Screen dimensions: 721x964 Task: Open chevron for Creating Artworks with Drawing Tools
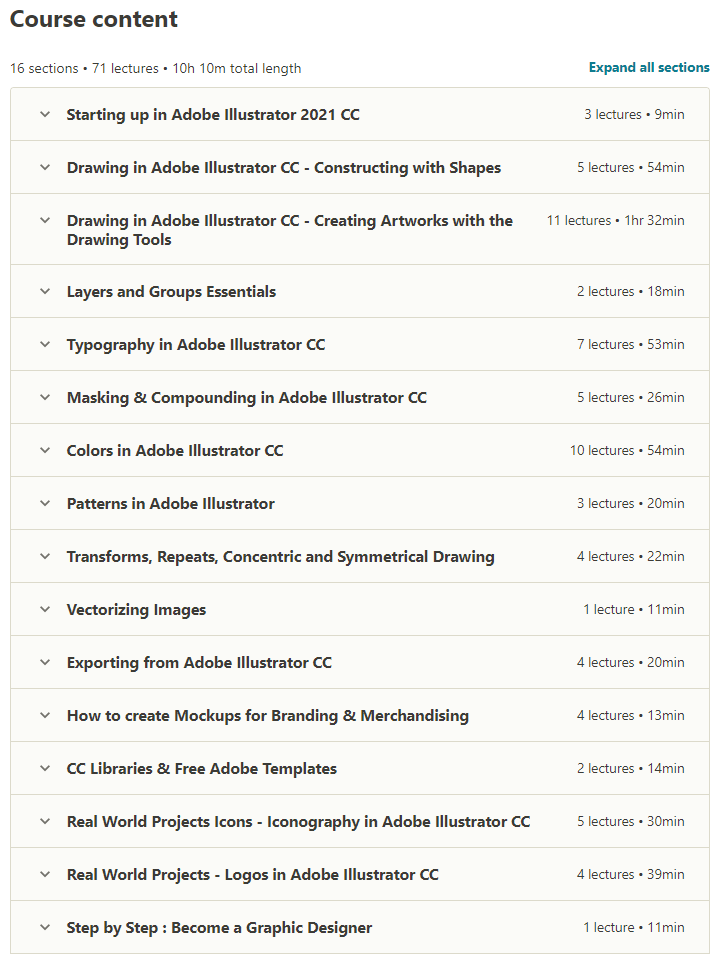[x=45, y=220]
